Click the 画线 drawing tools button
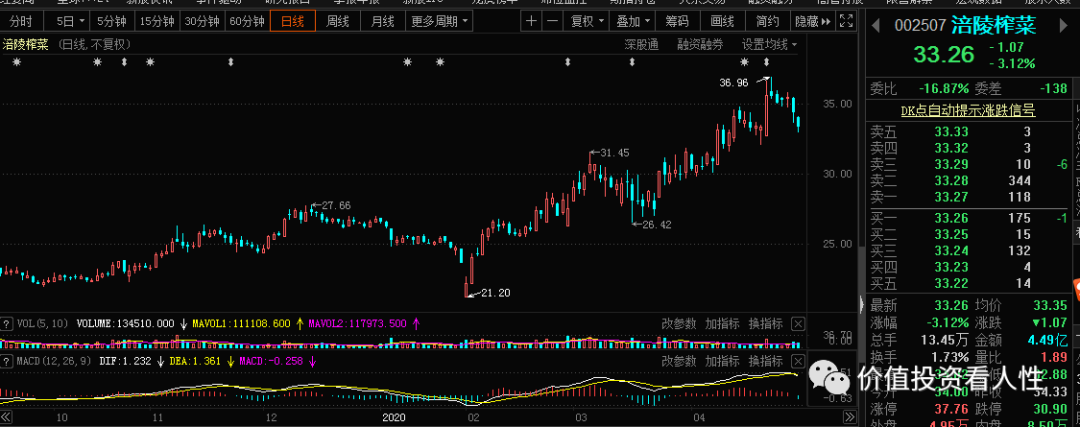1080x427 pixels. click(x=723, y=21)
